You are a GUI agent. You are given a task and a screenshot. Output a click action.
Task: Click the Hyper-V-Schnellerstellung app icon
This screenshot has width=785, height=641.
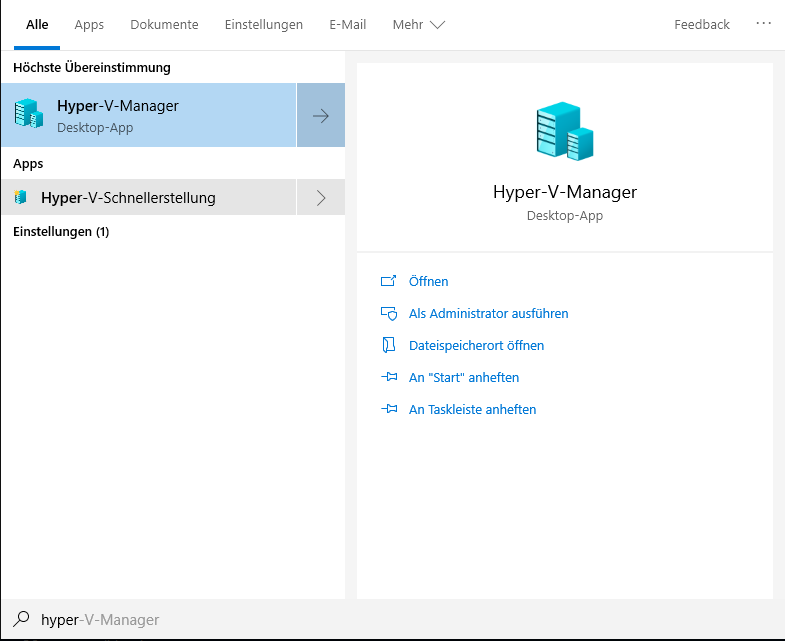click(x=20, y=198)
